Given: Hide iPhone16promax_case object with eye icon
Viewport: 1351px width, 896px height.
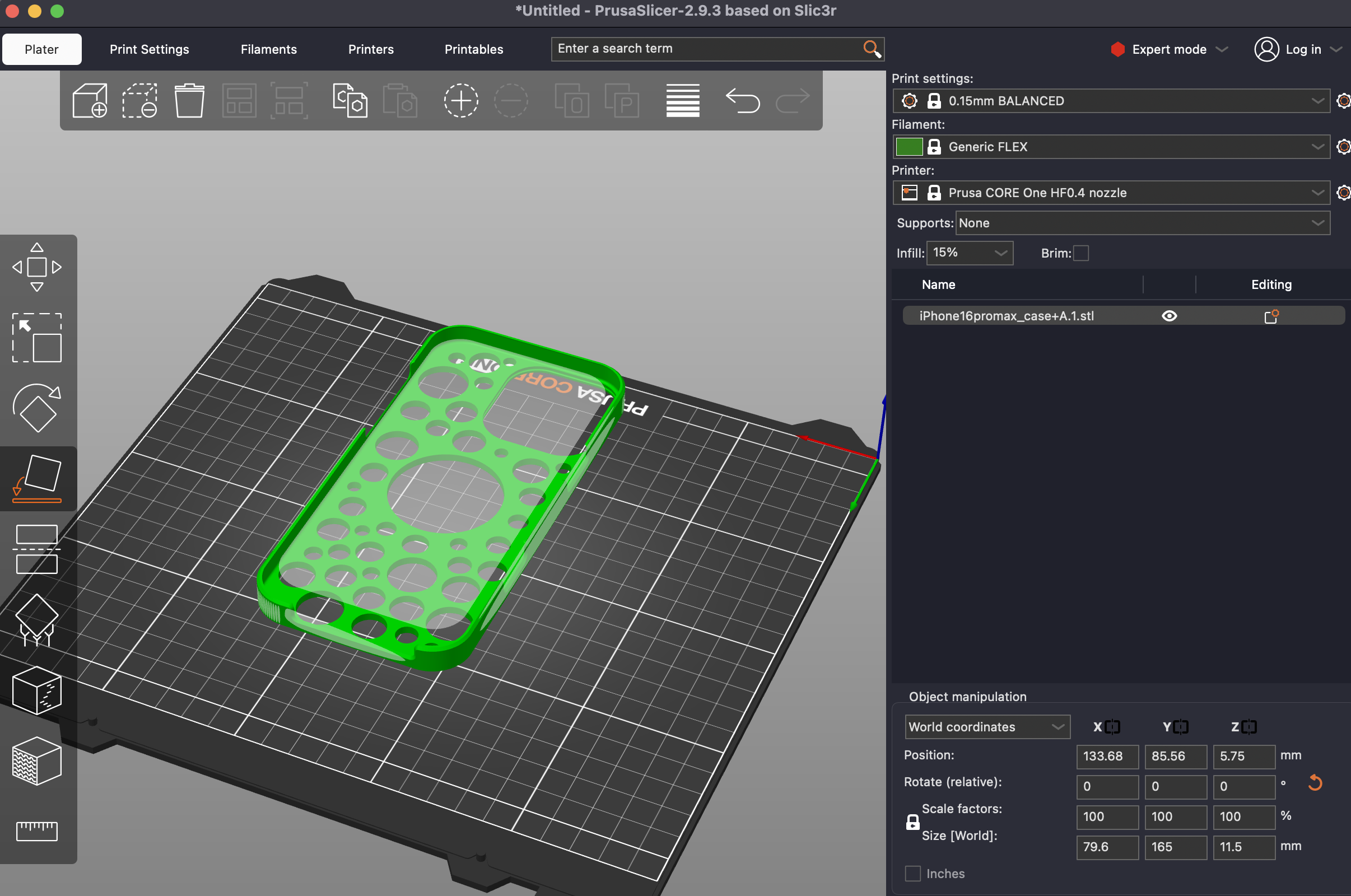Looking at the screenshot, I should pos(1170,316).
